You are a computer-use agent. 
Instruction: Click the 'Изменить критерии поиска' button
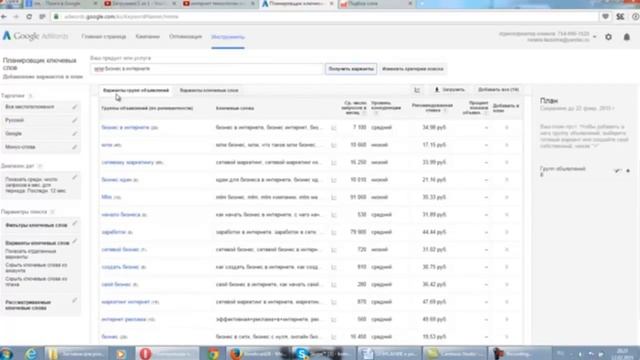coord(413,69)
